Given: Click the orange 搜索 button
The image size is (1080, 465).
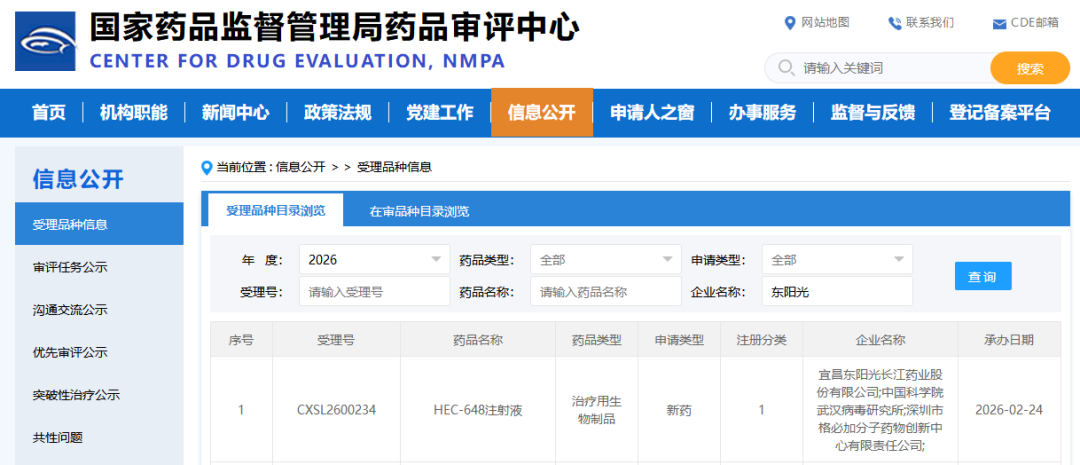Looking at the screenshot, I should 1030,68.
